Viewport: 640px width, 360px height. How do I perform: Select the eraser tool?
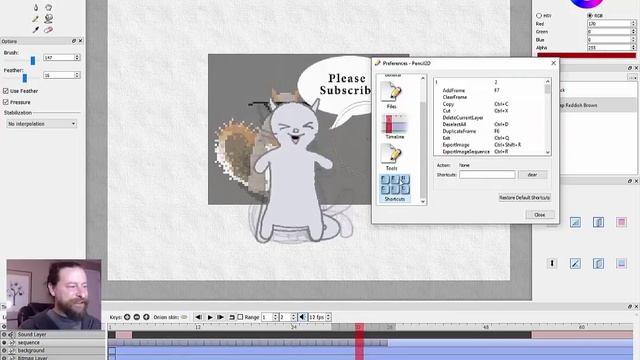tap(49, 30)
